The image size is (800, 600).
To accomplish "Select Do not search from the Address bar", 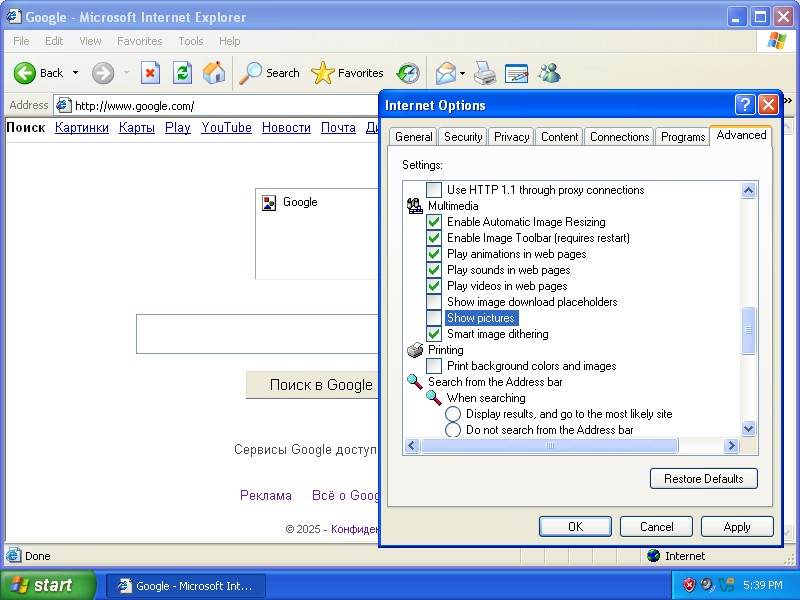I will [453, 430].
